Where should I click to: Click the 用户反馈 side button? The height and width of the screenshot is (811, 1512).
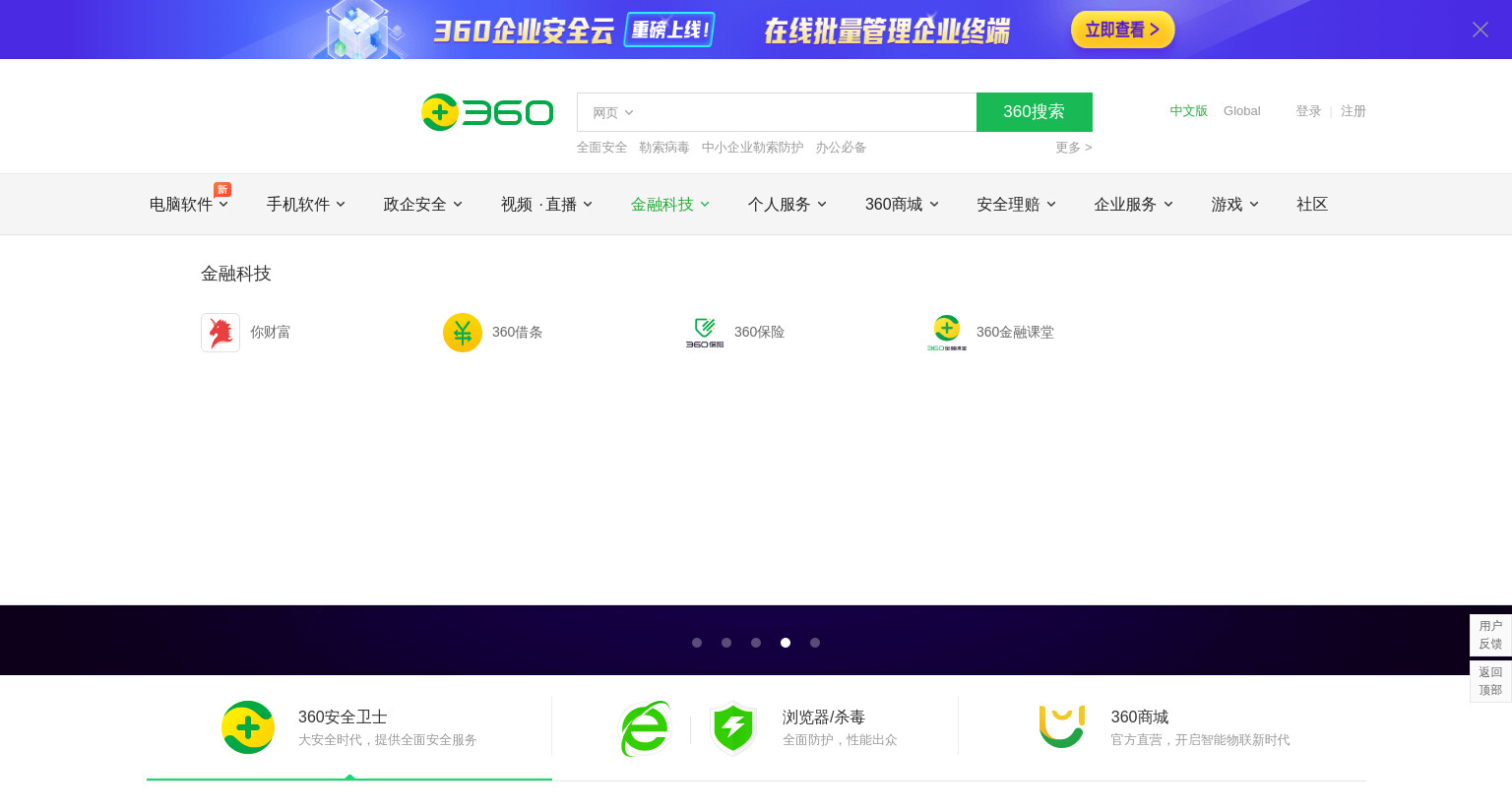click(1490, 635)
